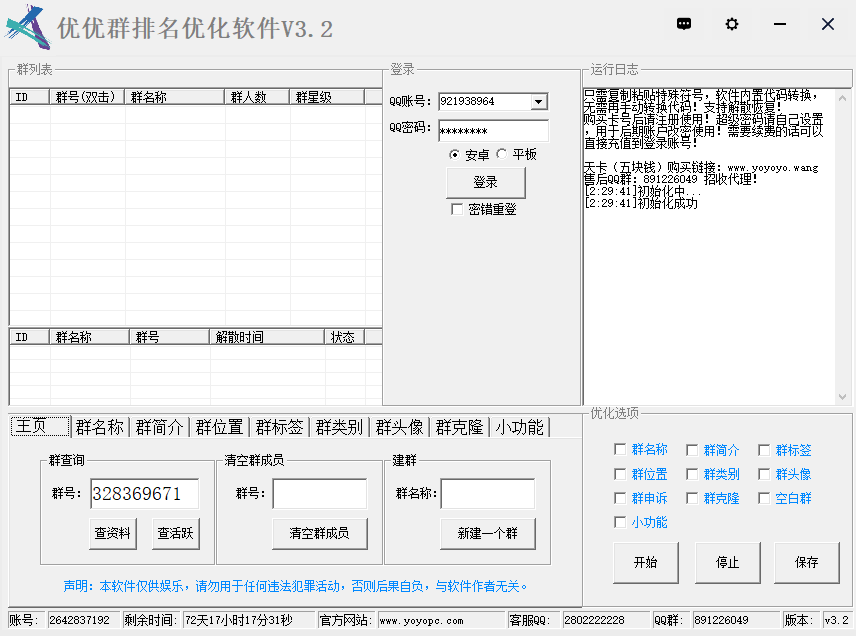Check the 群名称 optimization option

pyautogui.click(x=620, y=450)
